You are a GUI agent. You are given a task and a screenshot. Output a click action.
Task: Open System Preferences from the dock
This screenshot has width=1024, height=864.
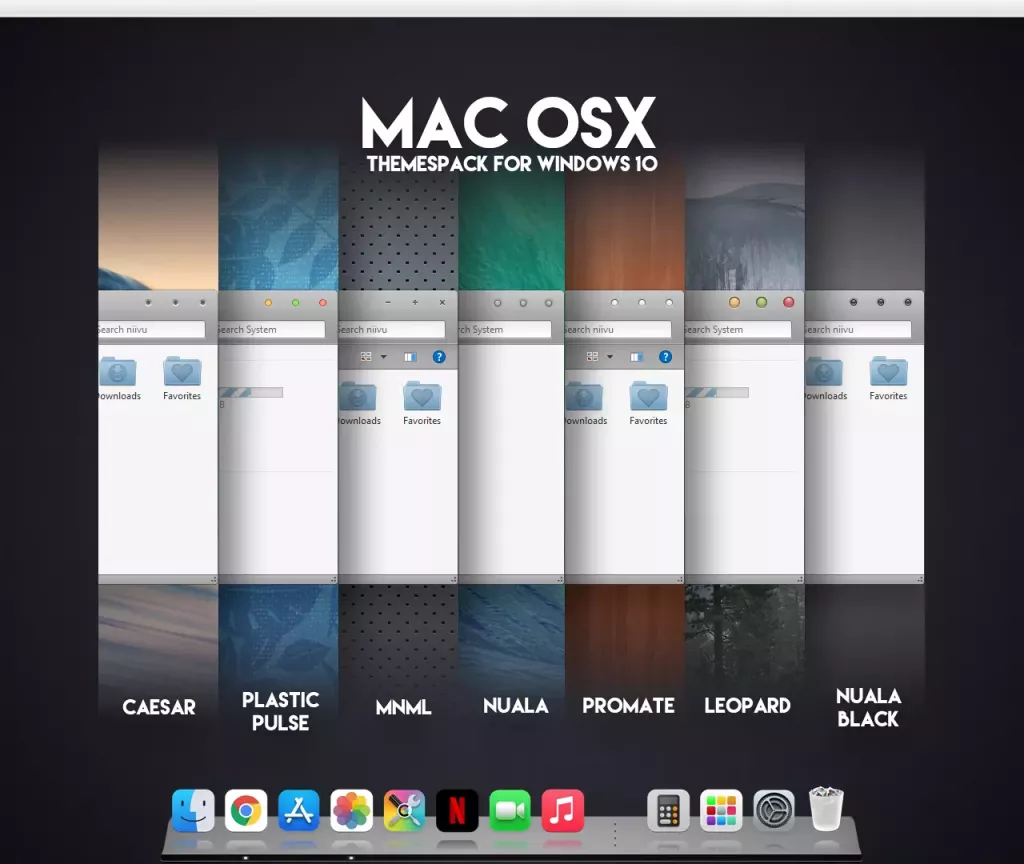tap(775, 810)
